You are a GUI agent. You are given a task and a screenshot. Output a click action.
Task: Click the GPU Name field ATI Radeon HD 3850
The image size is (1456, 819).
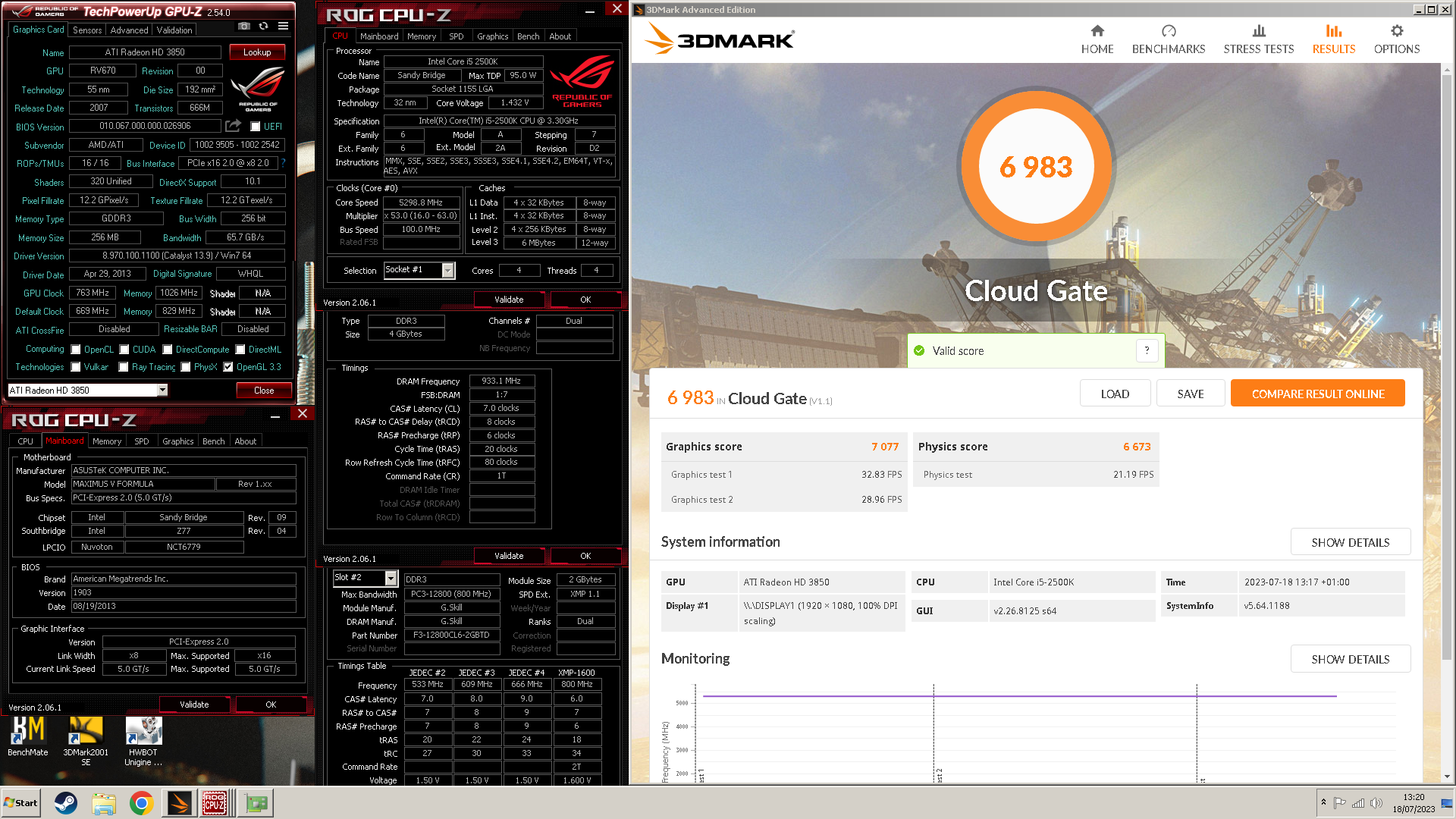[x=145, y=52]
